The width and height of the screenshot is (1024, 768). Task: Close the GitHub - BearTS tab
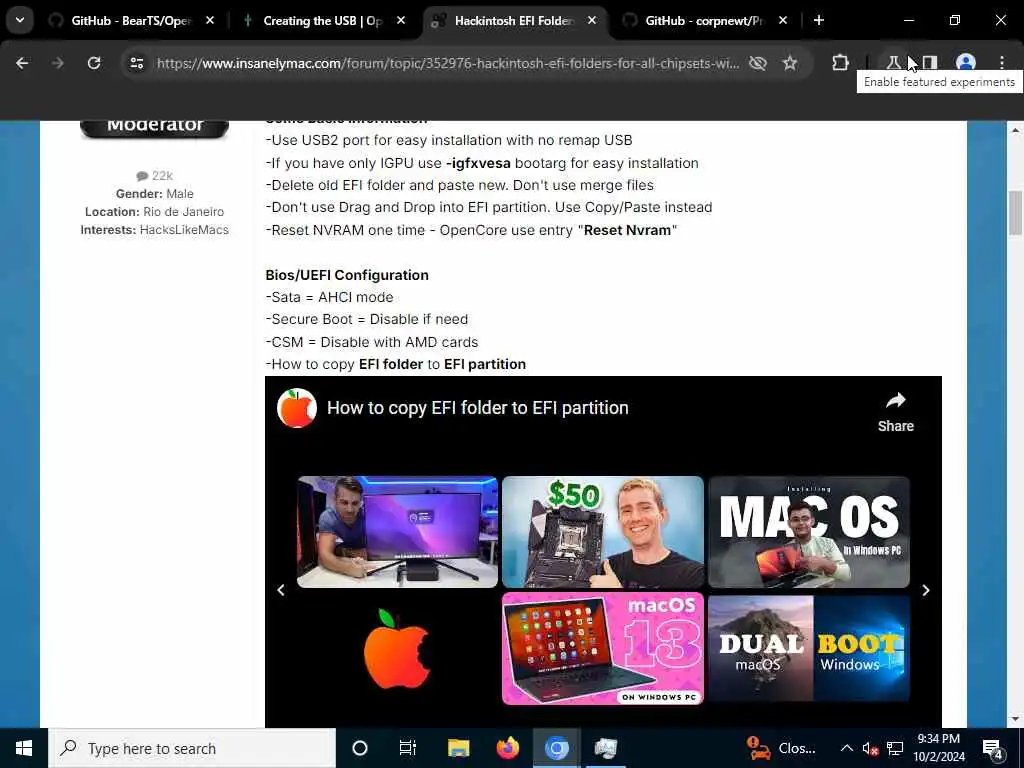click(210, 21)
